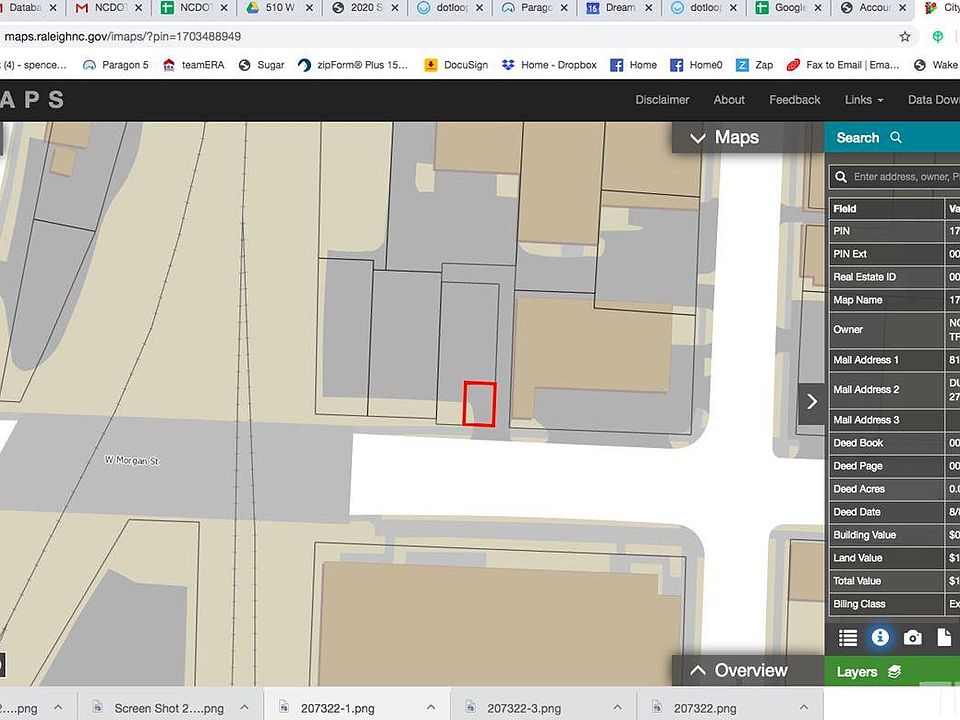Switch to the dotloop browser tab
Screen dimensions: 960x720
(x=450, y=8)
